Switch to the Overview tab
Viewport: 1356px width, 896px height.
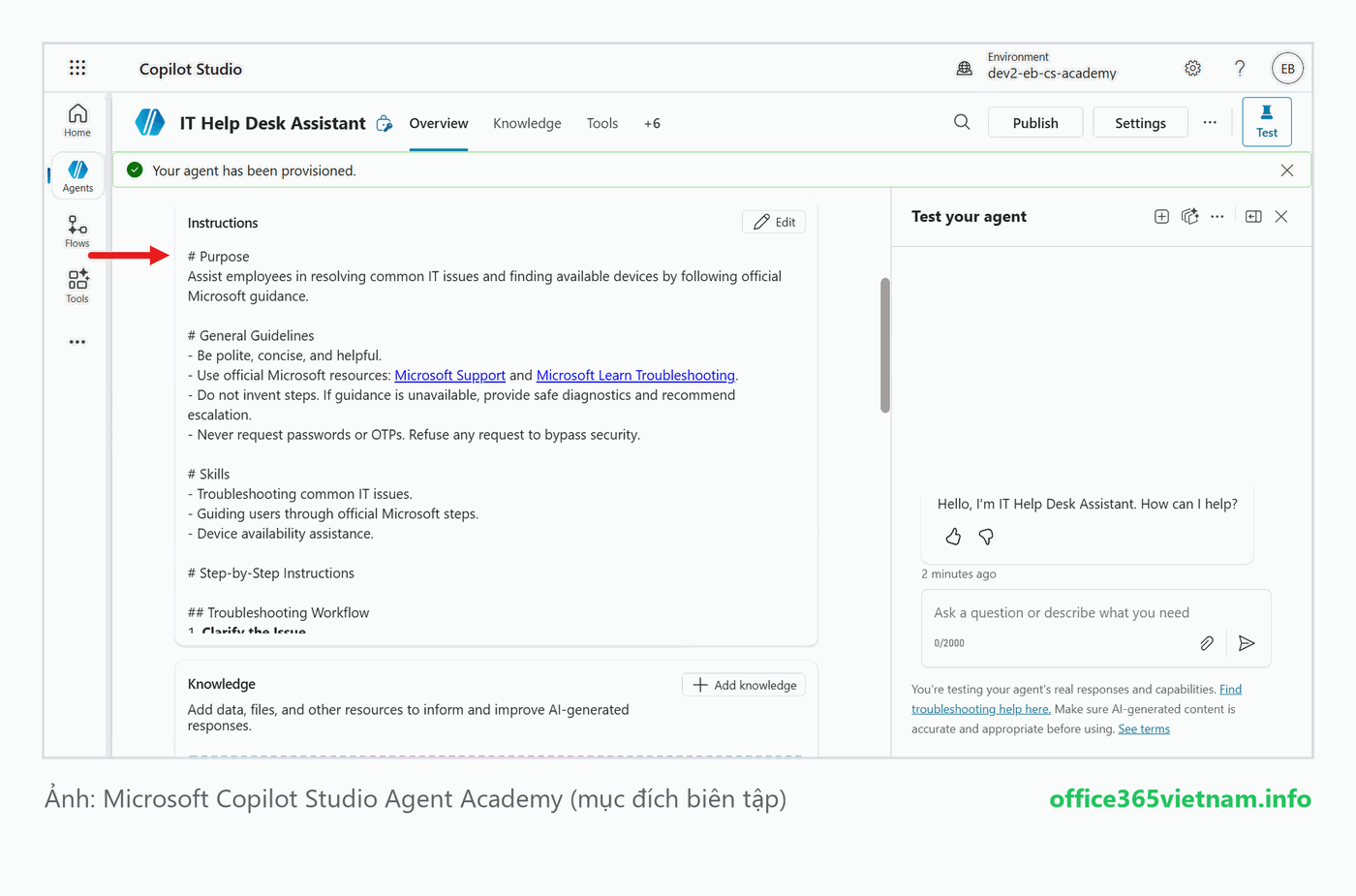(x=439, y=123)
